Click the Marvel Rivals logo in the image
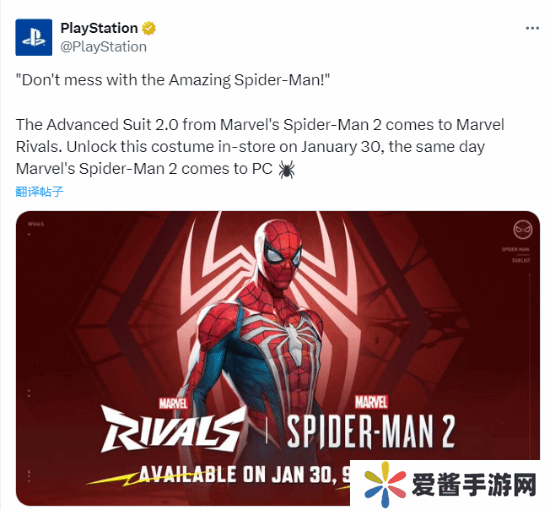The image size is (550, 510). point(173,425)
